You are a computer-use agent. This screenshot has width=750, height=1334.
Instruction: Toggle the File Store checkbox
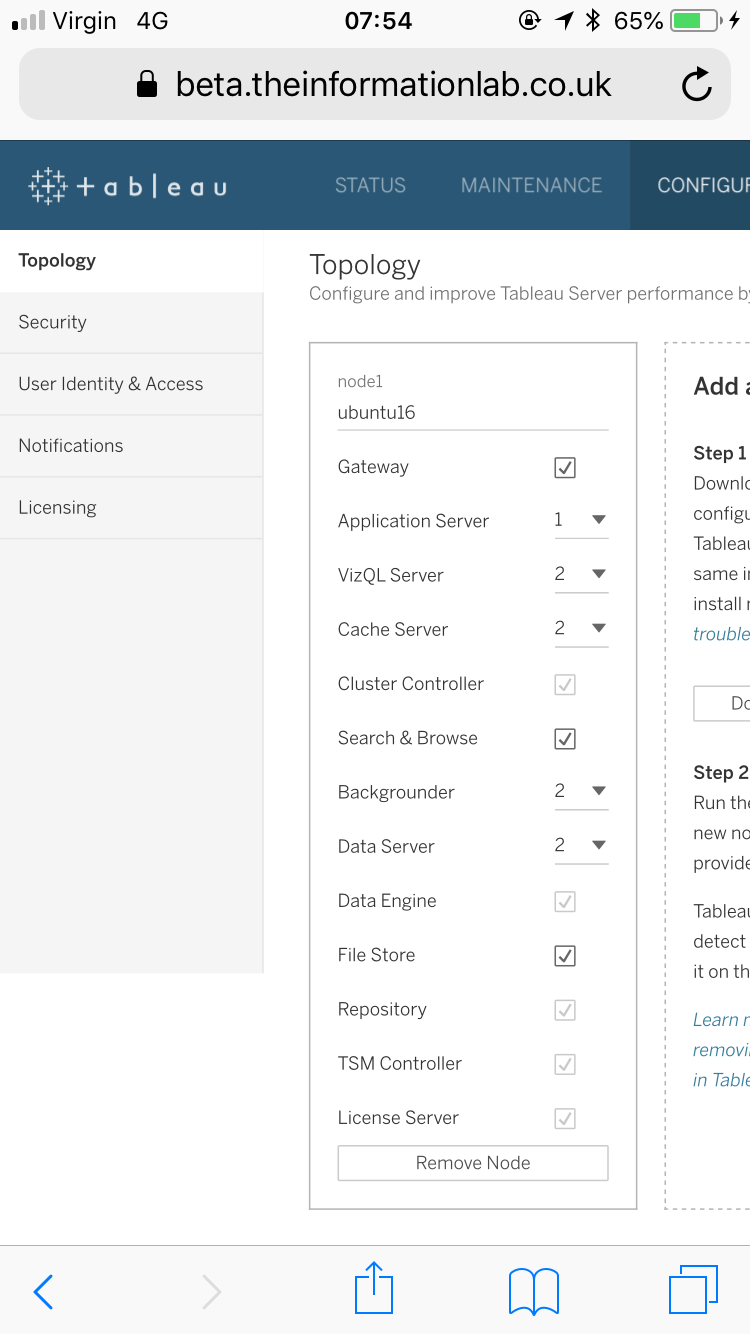565,955
